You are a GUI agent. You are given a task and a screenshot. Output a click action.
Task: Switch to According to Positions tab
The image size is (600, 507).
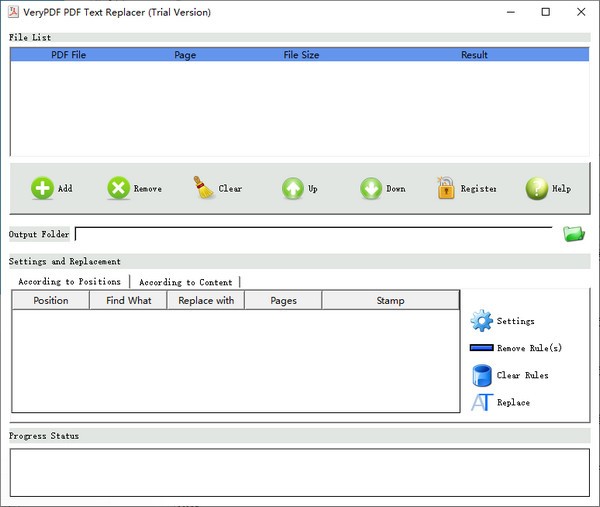[x=70, y=282]
